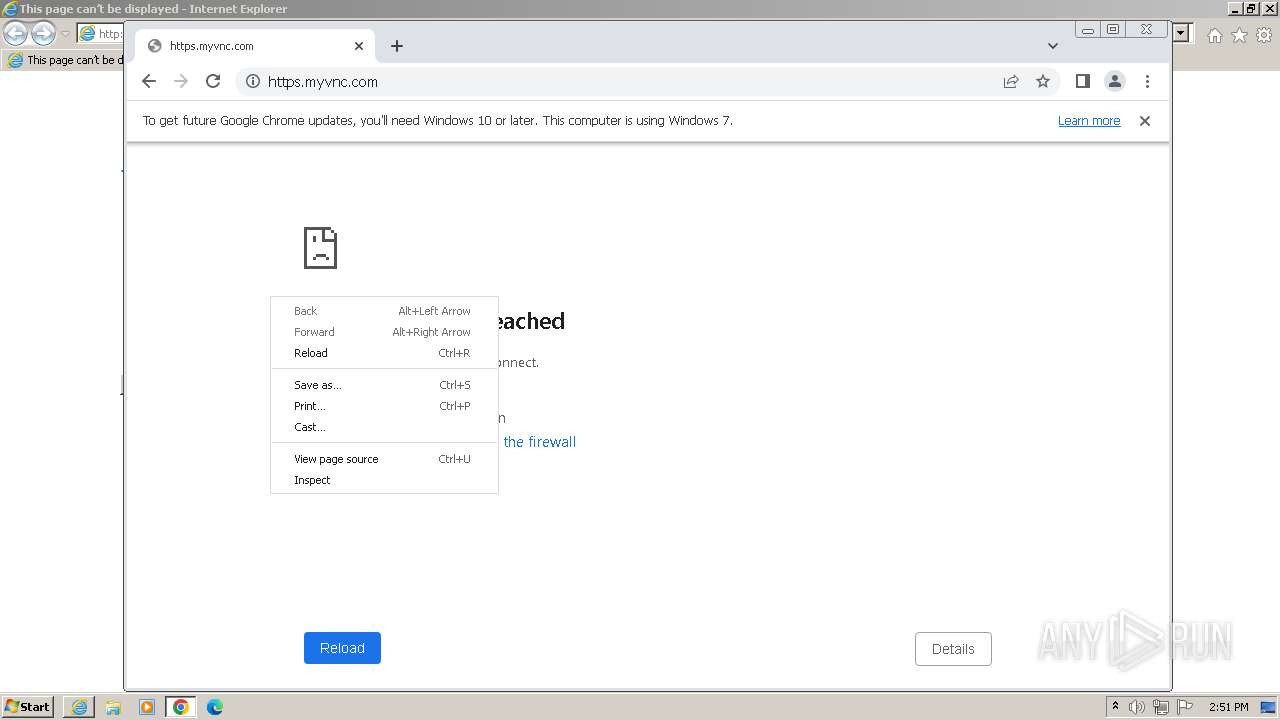1280x720 pixels.
Task: Click Internet Explorer forward button
Action: pyautogui.click(x=43, y=34)
